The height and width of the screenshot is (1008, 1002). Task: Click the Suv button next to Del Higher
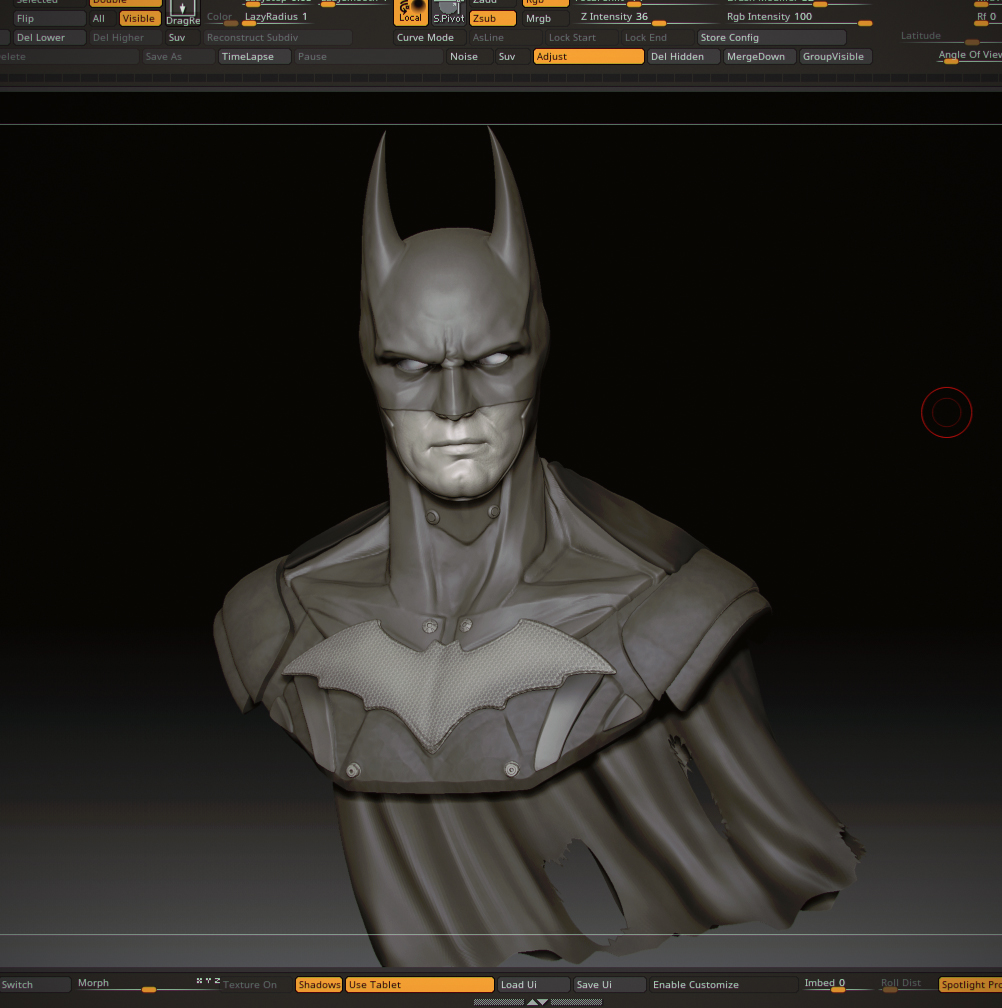(181, 37)
